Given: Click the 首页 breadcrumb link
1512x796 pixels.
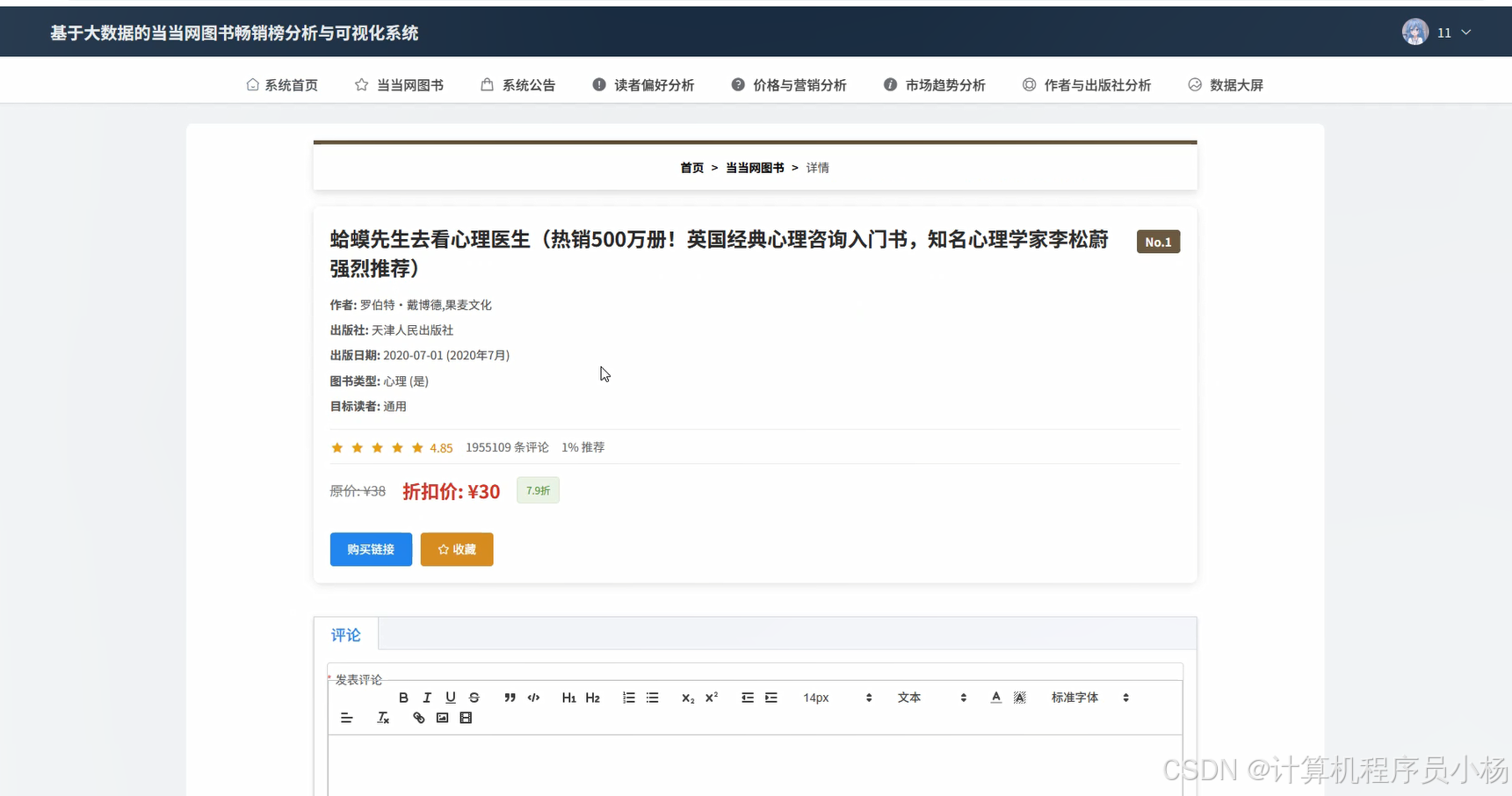Looking at the screenshot, I should click(692, 168).
